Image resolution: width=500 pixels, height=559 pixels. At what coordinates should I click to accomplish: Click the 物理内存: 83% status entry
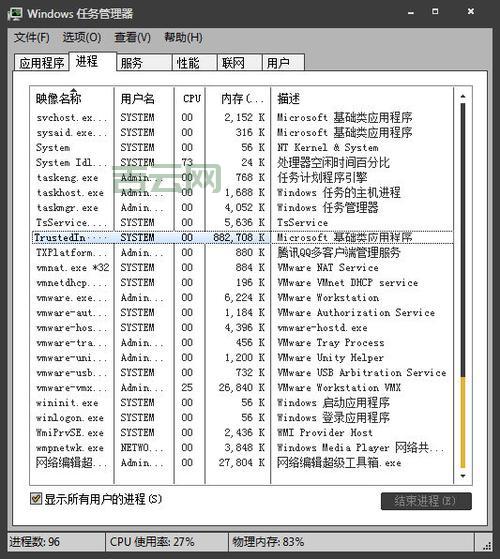(268, 542)
